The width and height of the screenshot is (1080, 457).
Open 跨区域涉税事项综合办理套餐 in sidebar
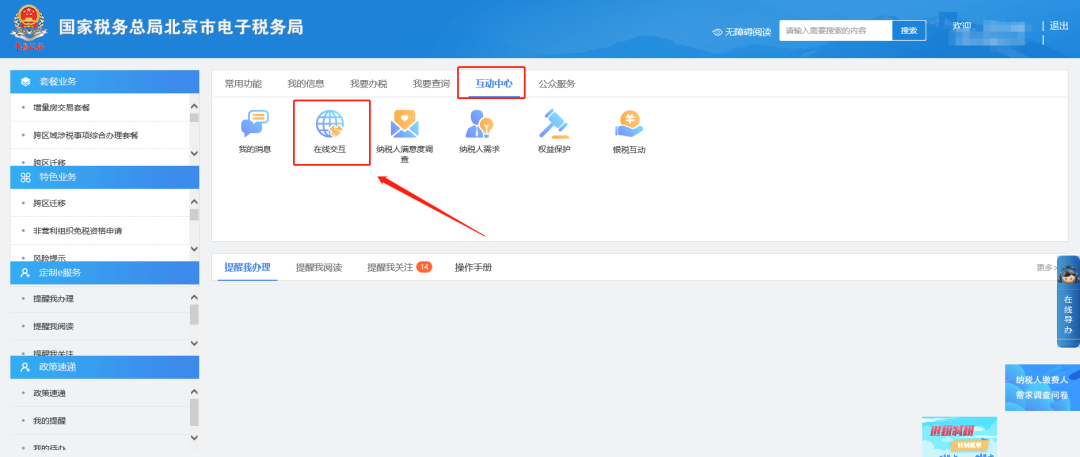[x=85, y=135]
